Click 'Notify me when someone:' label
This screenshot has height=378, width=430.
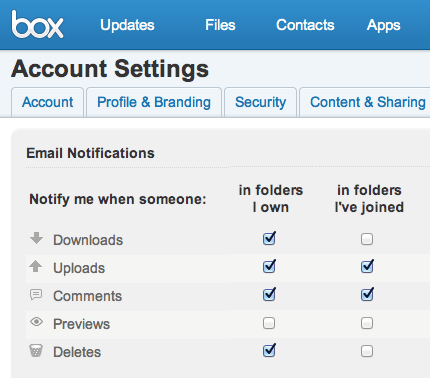[x=118, y=199]
